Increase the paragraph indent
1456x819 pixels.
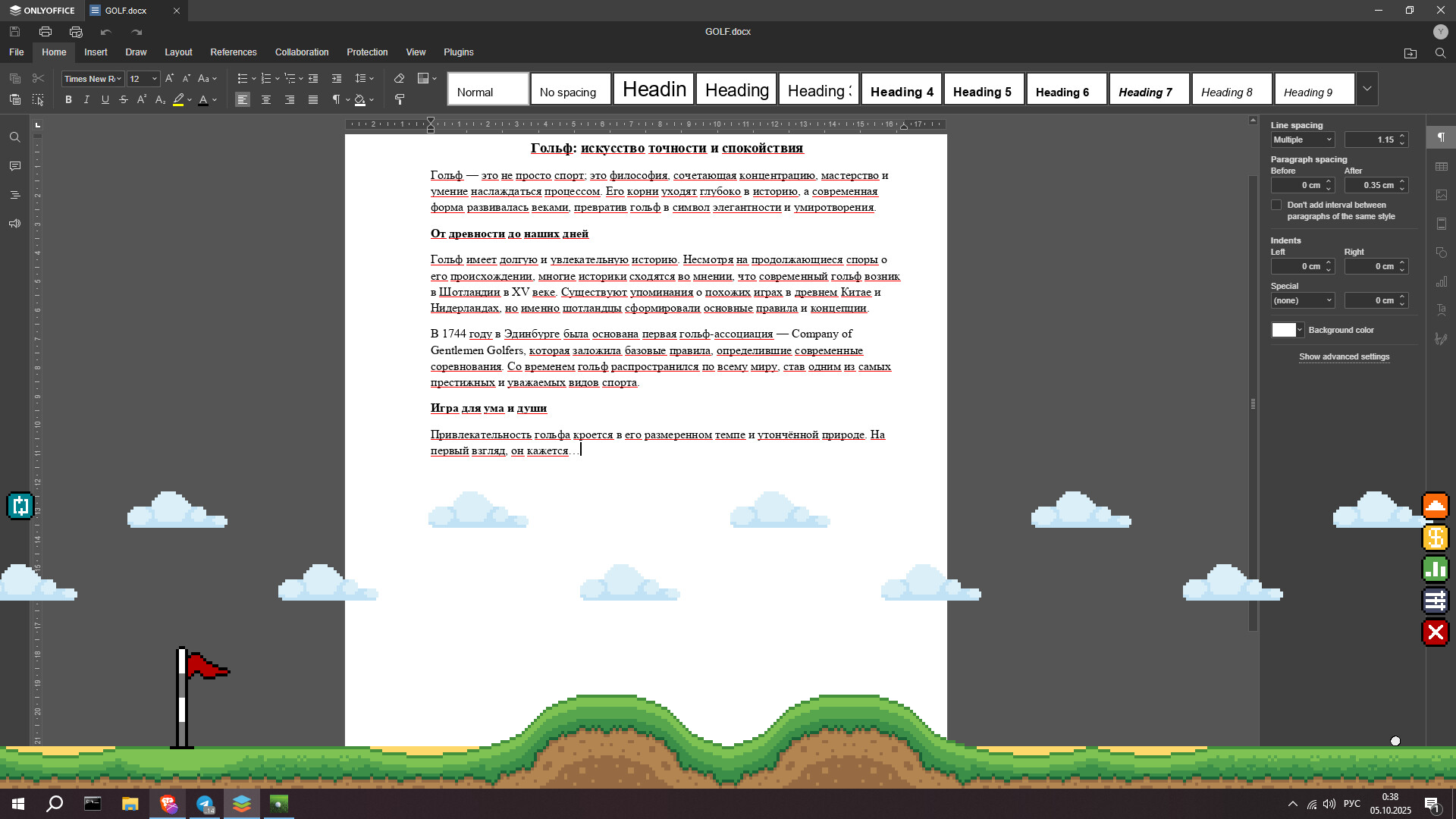(337, 79)
